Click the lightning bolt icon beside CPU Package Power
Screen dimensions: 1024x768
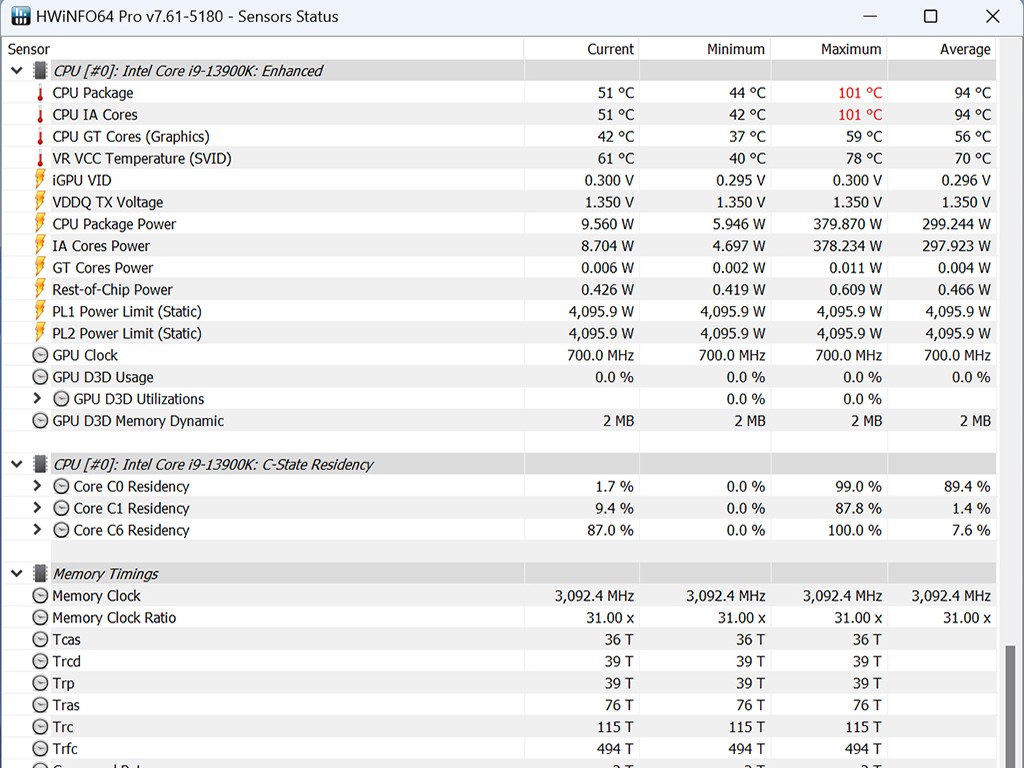40,224
